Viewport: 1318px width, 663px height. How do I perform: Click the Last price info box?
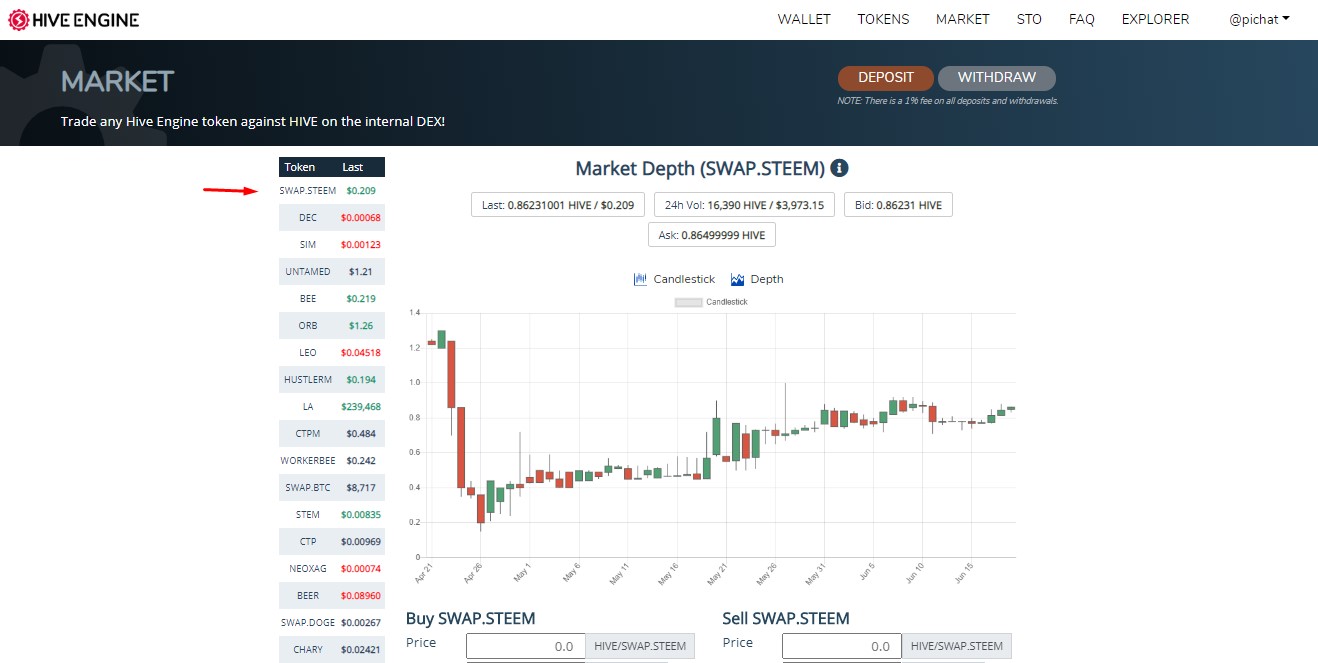tap(558, 205)
